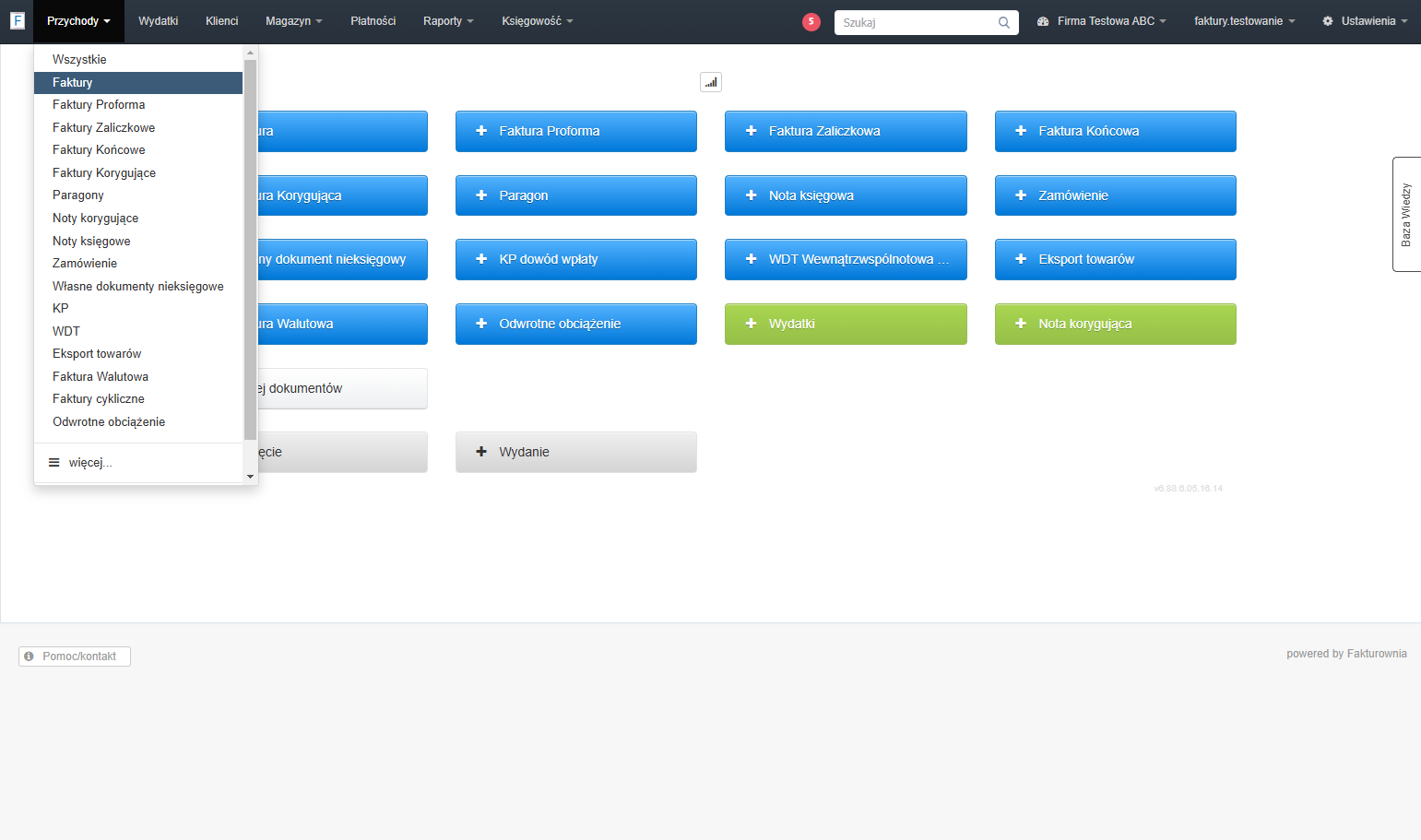The image size is (1421, 840).
Task: Click the Szukaj search field
Action: click(x=926, y=22)
